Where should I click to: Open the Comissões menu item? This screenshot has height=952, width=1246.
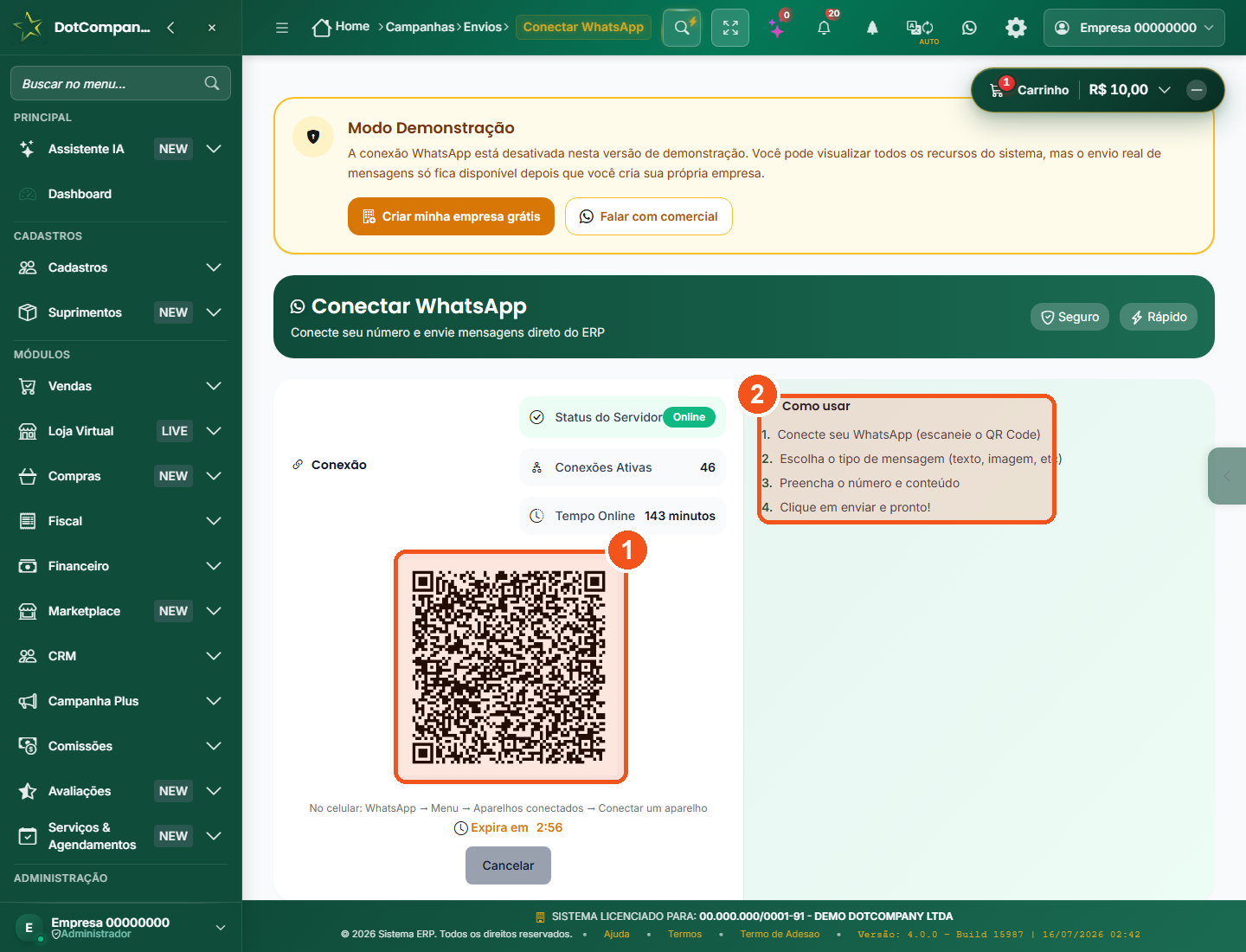(120, 746)
